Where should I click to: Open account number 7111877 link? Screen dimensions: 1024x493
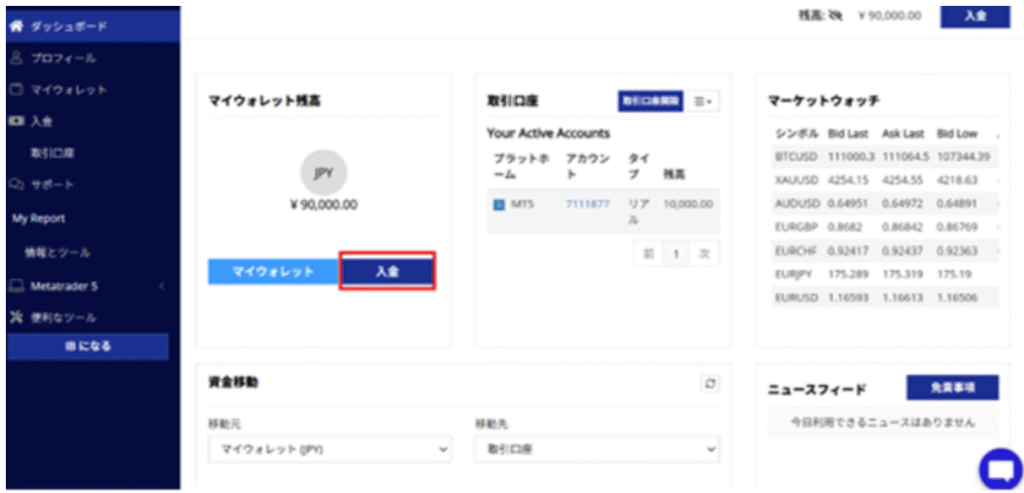(x=587, y=204)
